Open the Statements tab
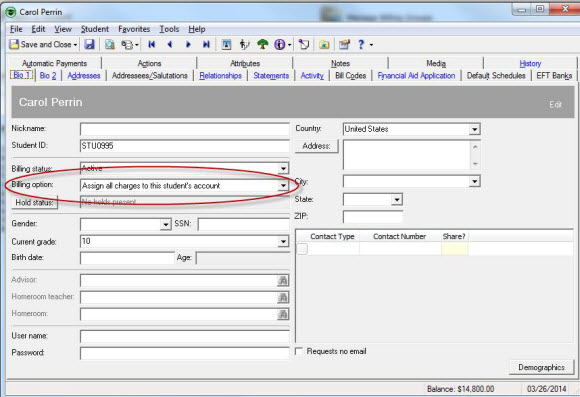The height and width of the screenshot is (397, 580). (271, 75)
